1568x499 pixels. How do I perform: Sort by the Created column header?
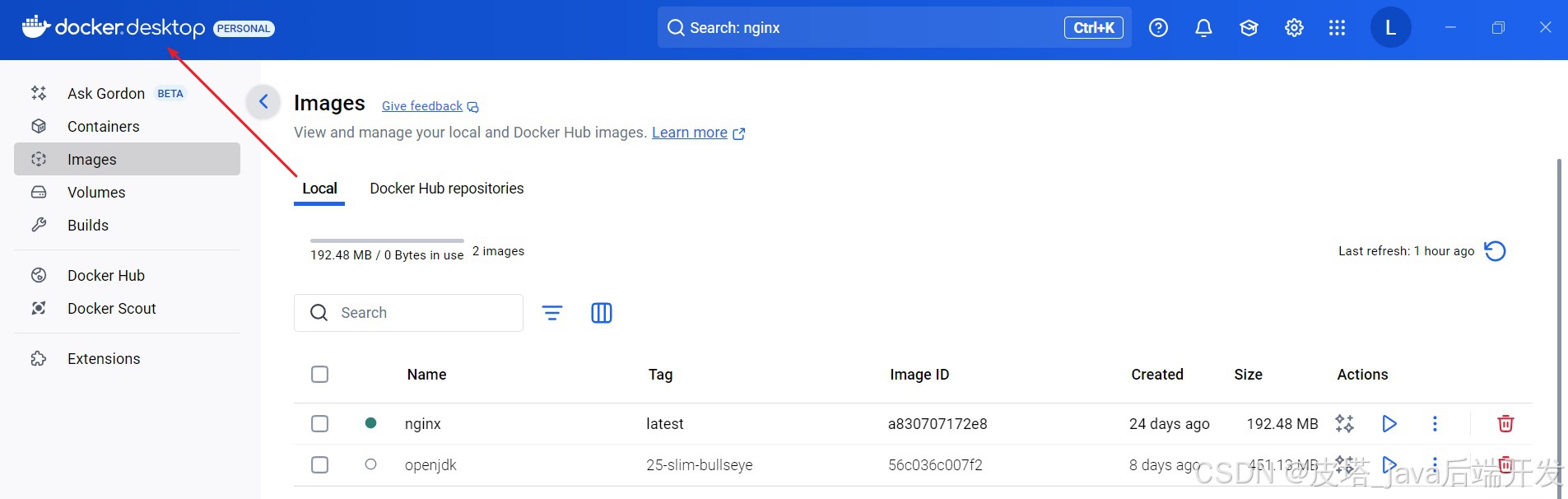1157,375
